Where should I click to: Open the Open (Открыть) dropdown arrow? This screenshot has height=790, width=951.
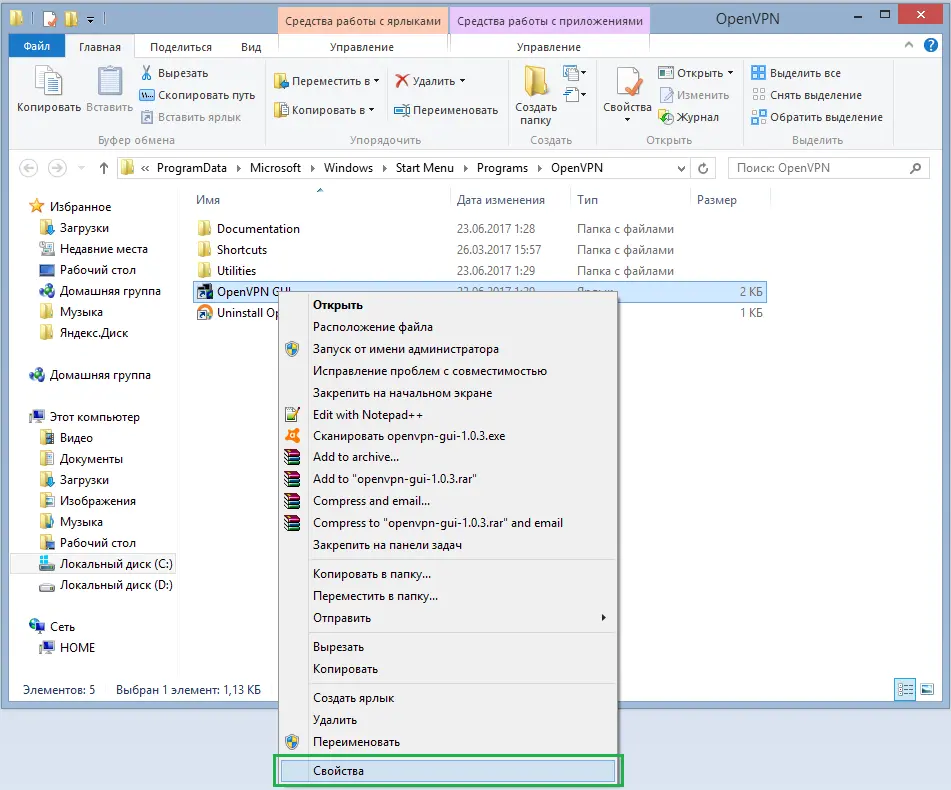(x=730, y=73)
